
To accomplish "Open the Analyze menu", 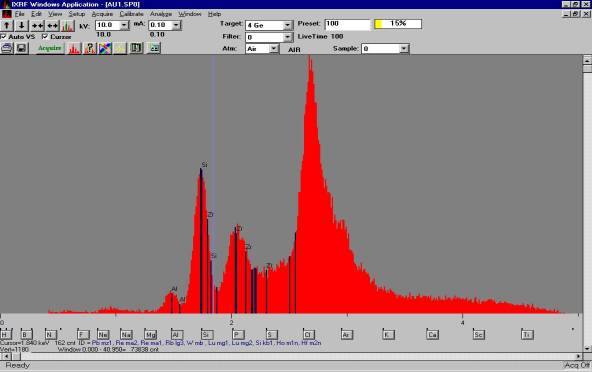I will point(161,14).
